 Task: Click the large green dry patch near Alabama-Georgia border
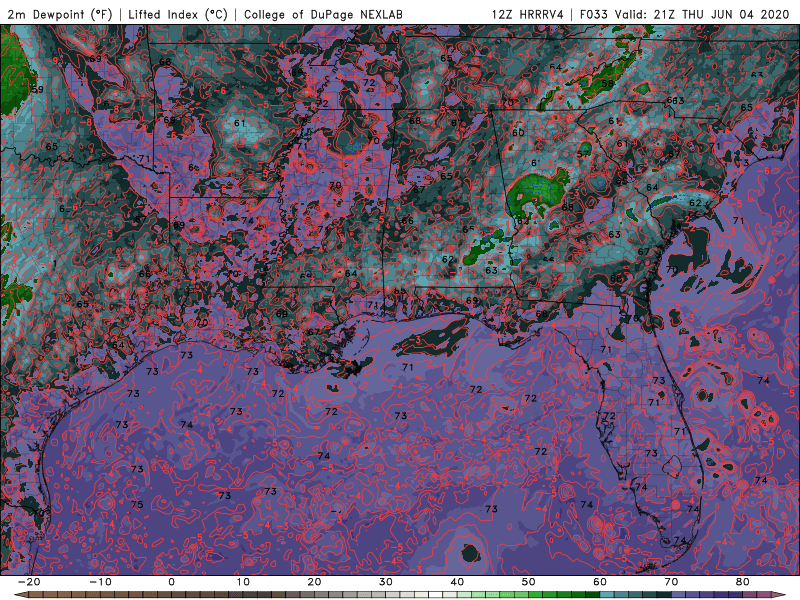536,195
